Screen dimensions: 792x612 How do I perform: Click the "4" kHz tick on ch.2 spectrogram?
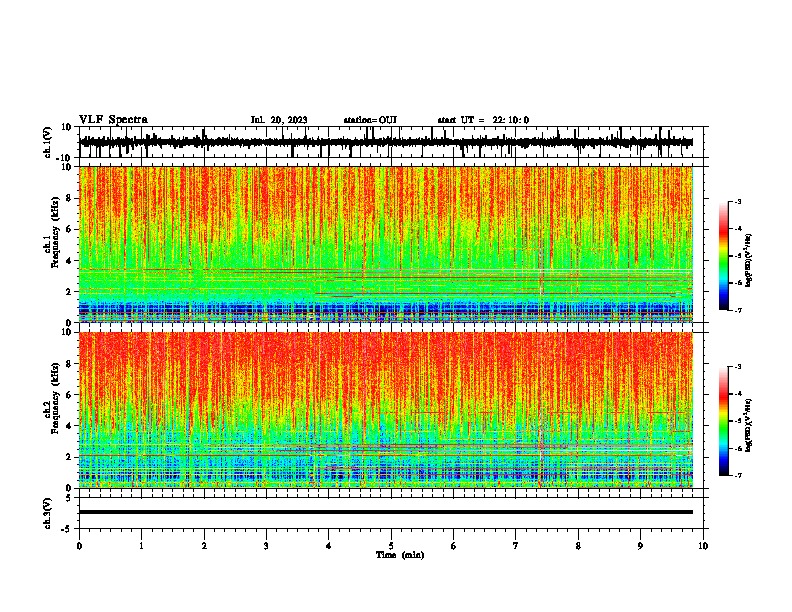[x=70, y=426]
